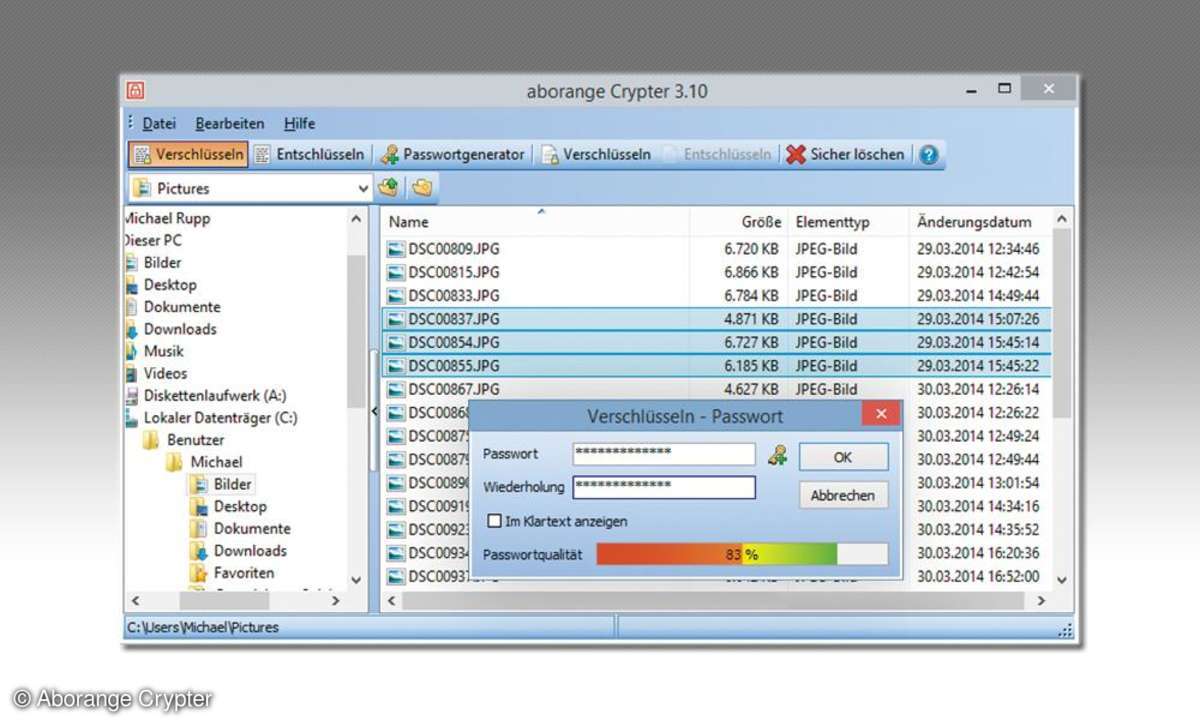This screenshot has width=1200, height=720.
Task: Click the Musik folder icon in tree
Action: click(x=131, y=351)
